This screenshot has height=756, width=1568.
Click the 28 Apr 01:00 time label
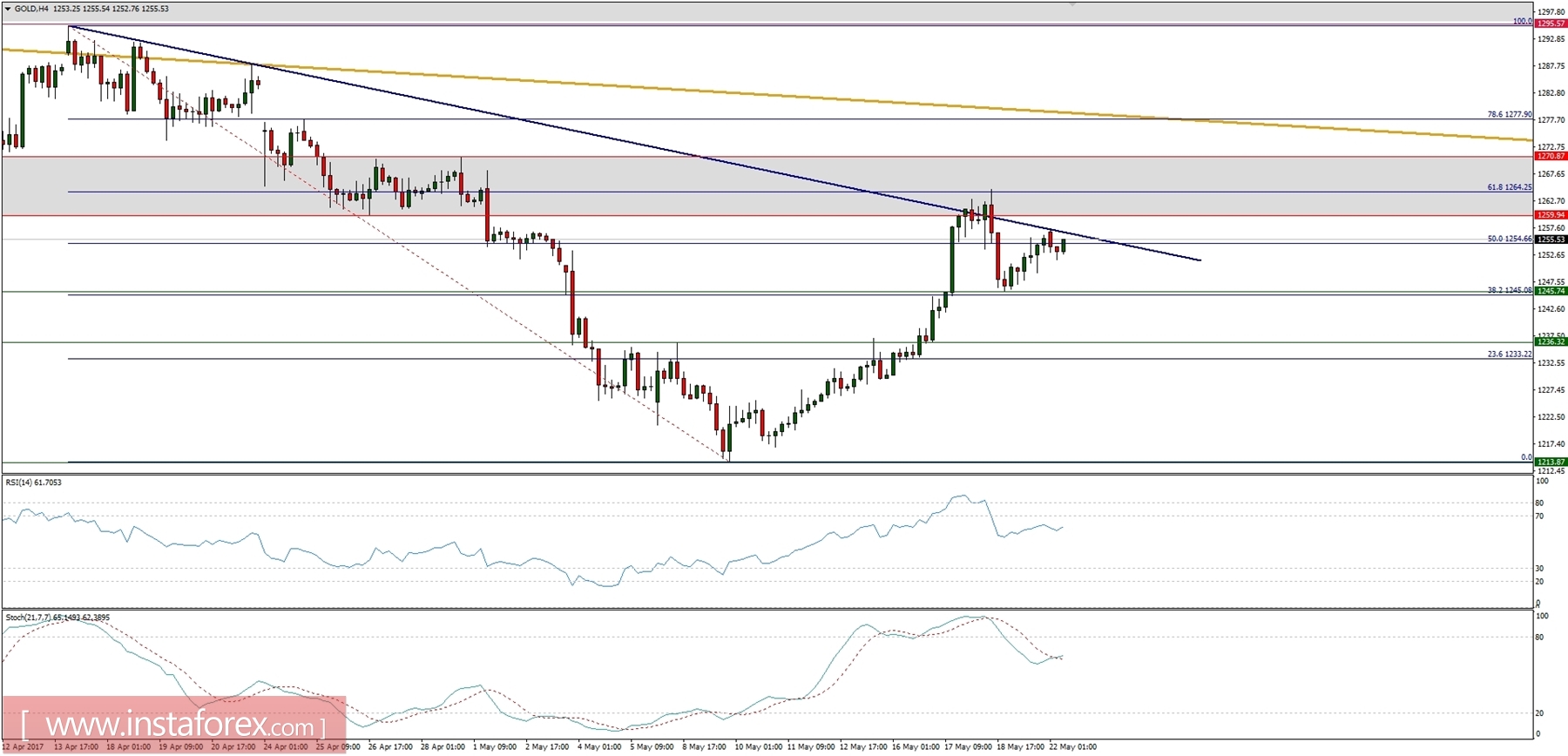443,746
